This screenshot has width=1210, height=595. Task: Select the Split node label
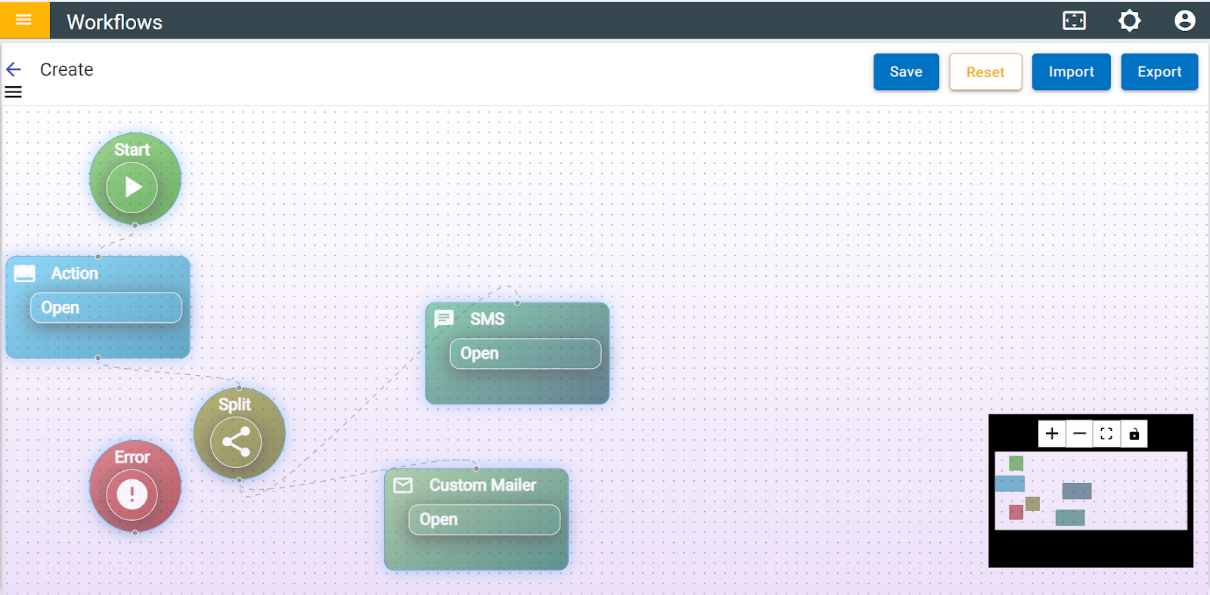[x=236, y=405]
